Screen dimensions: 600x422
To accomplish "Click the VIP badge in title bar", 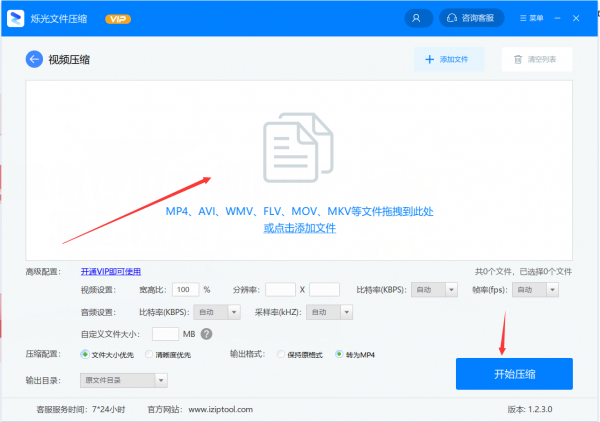I will tap(117, 19).
